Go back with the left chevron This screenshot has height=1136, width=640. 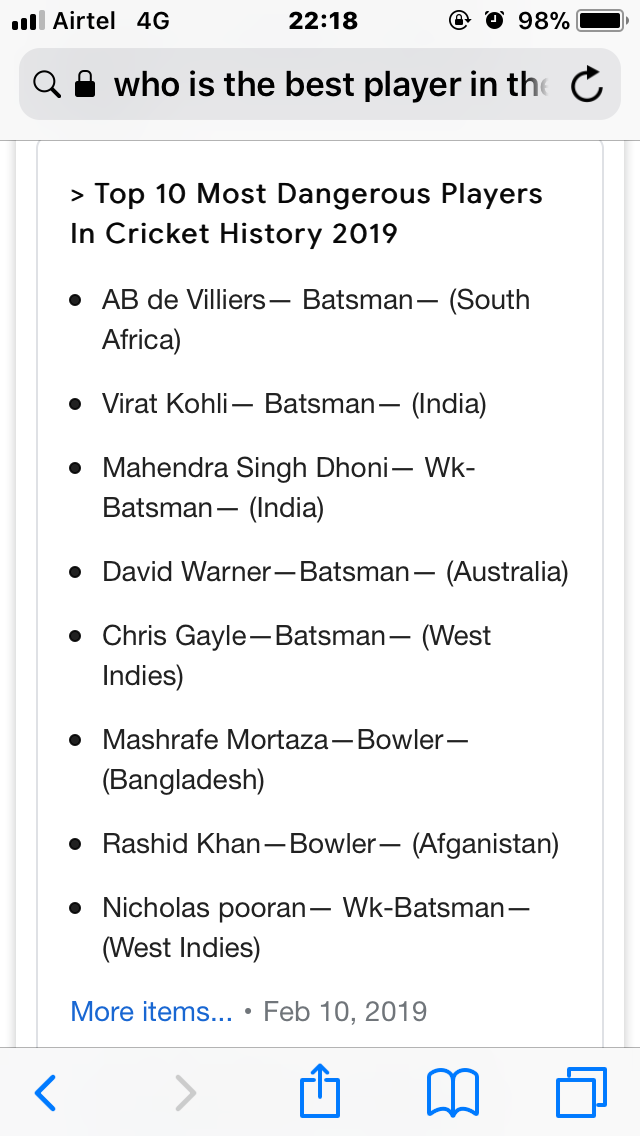point(45,1093)
